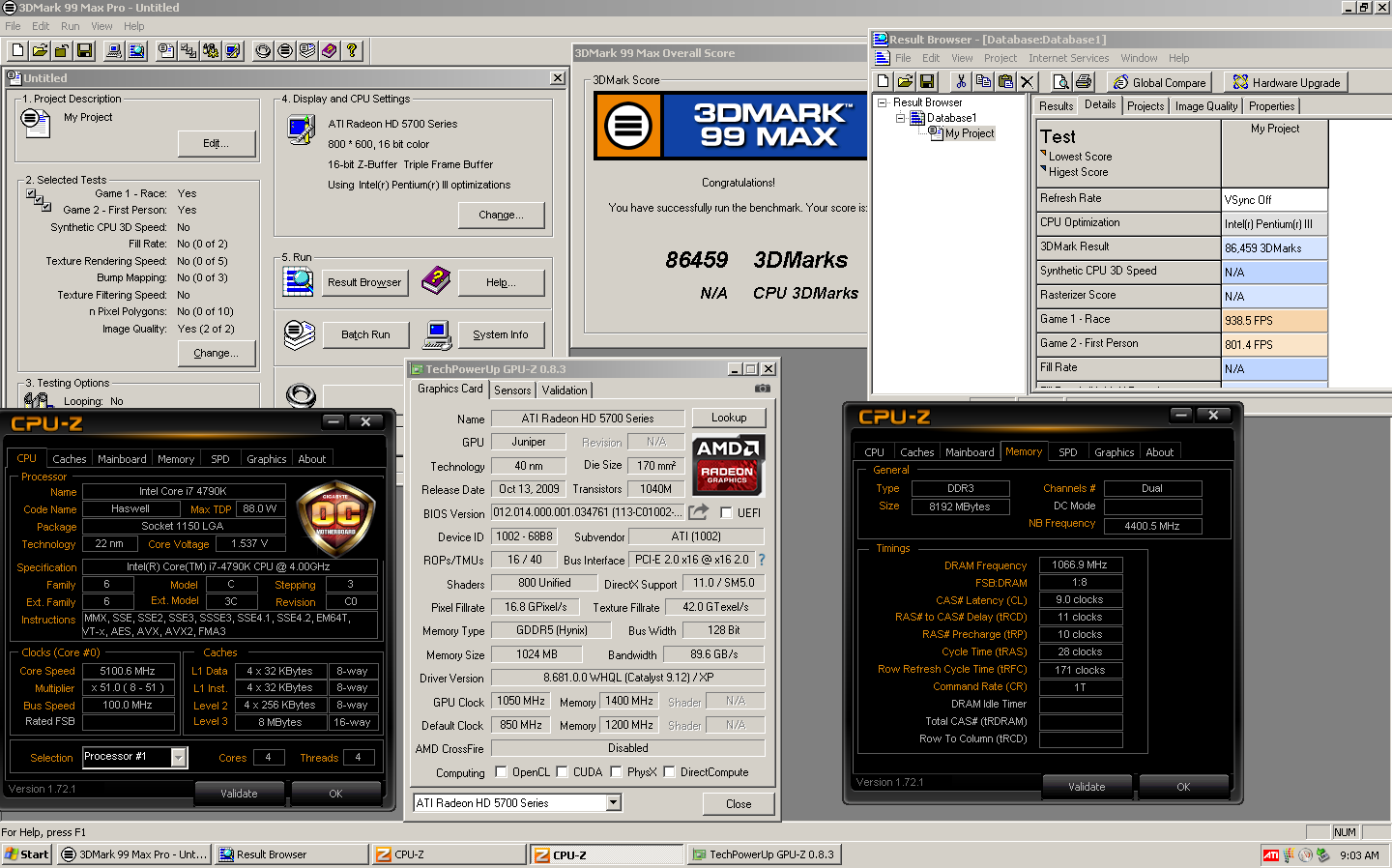The image size is (1392, 868).
Task: Click the Paste clipboard icon in Result Browser toolbar
Action: tap(1005, 82)
